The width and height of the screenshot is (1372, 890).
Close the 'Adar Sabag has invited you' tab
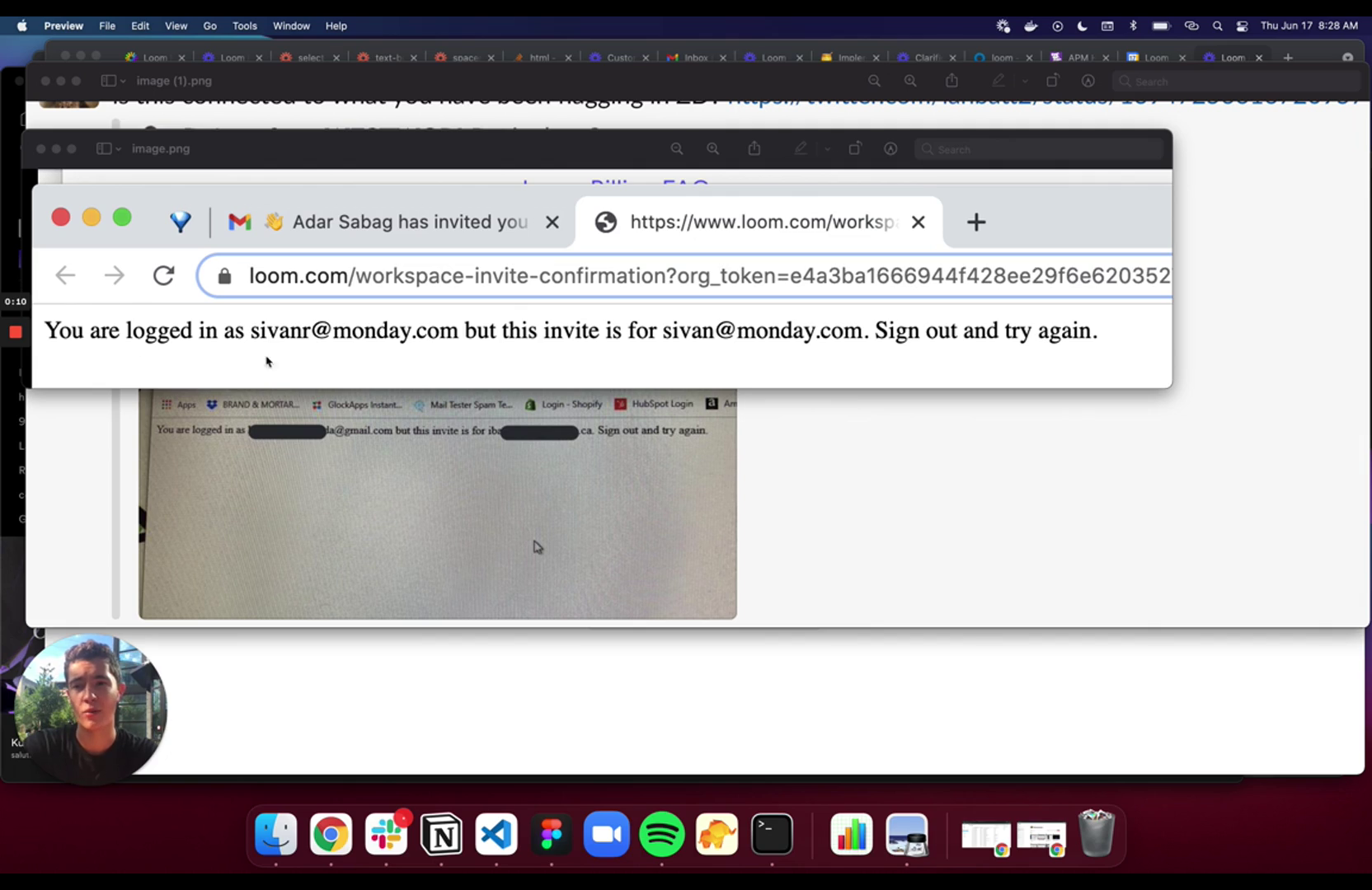552,222
